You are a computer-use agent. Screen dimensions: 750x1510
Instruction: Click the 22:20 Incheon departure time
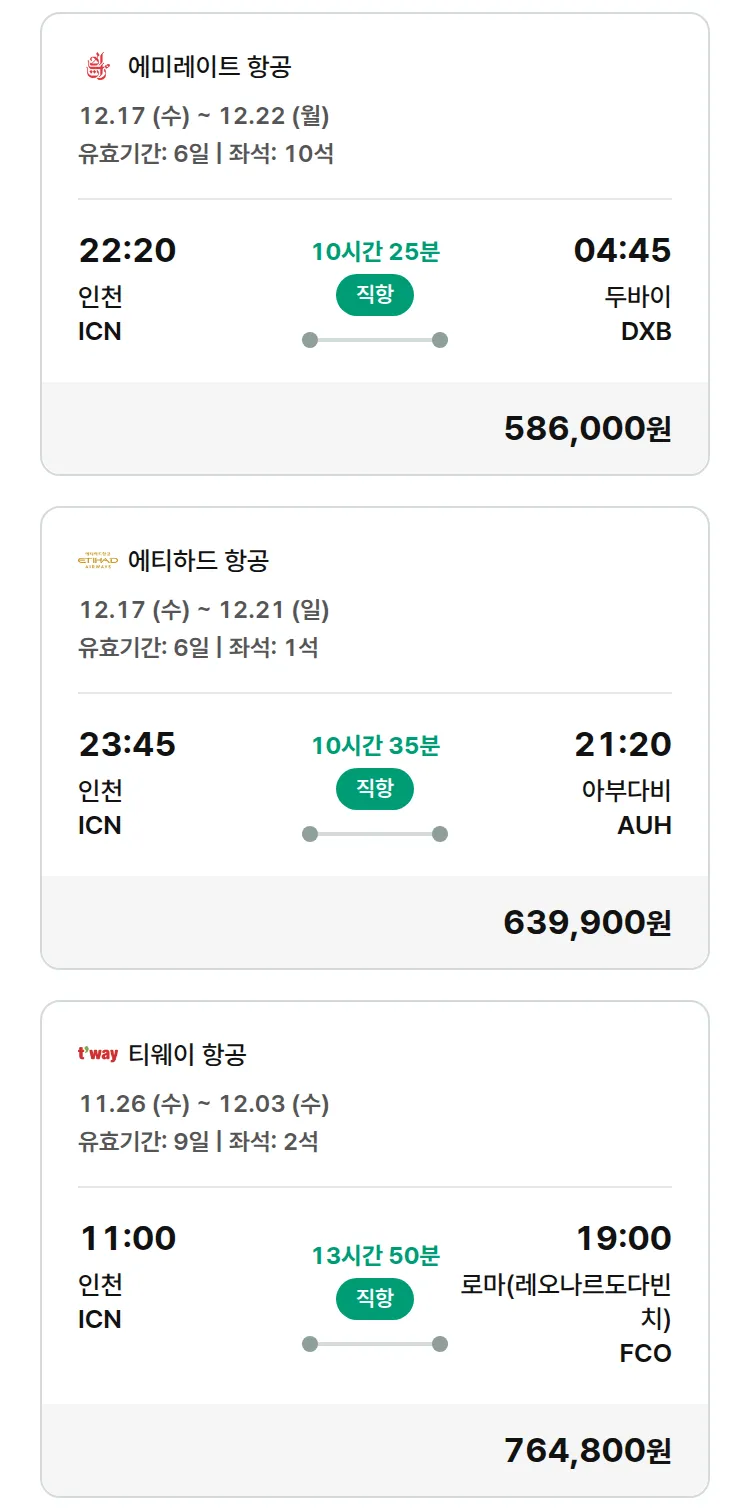click(127, 250)
